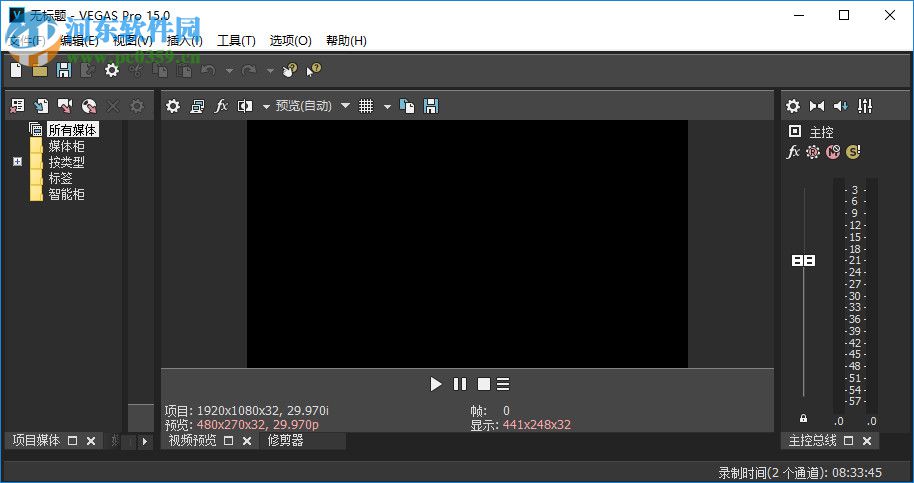Open the 工具(T) menu
Viewport: 914px width, 483px height.
coord(236,41)
